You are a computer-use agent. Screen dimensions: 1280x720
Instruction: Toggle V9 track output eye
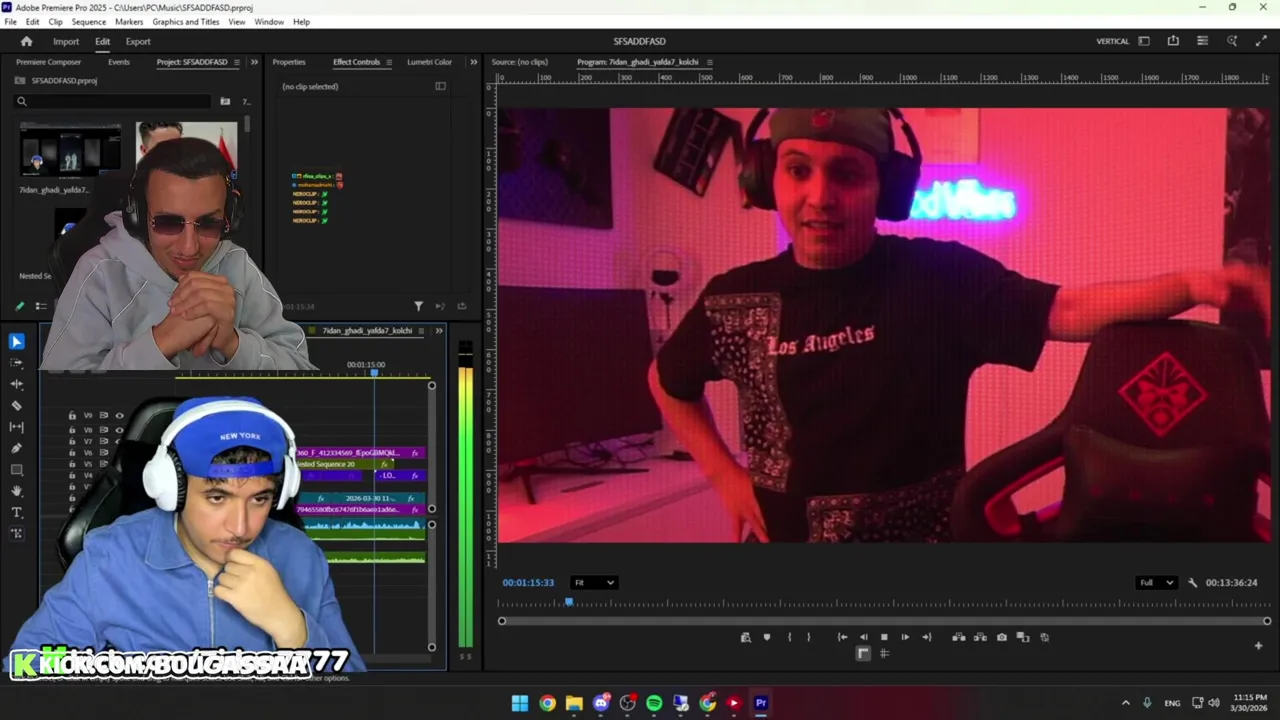(x=119, y=416)
